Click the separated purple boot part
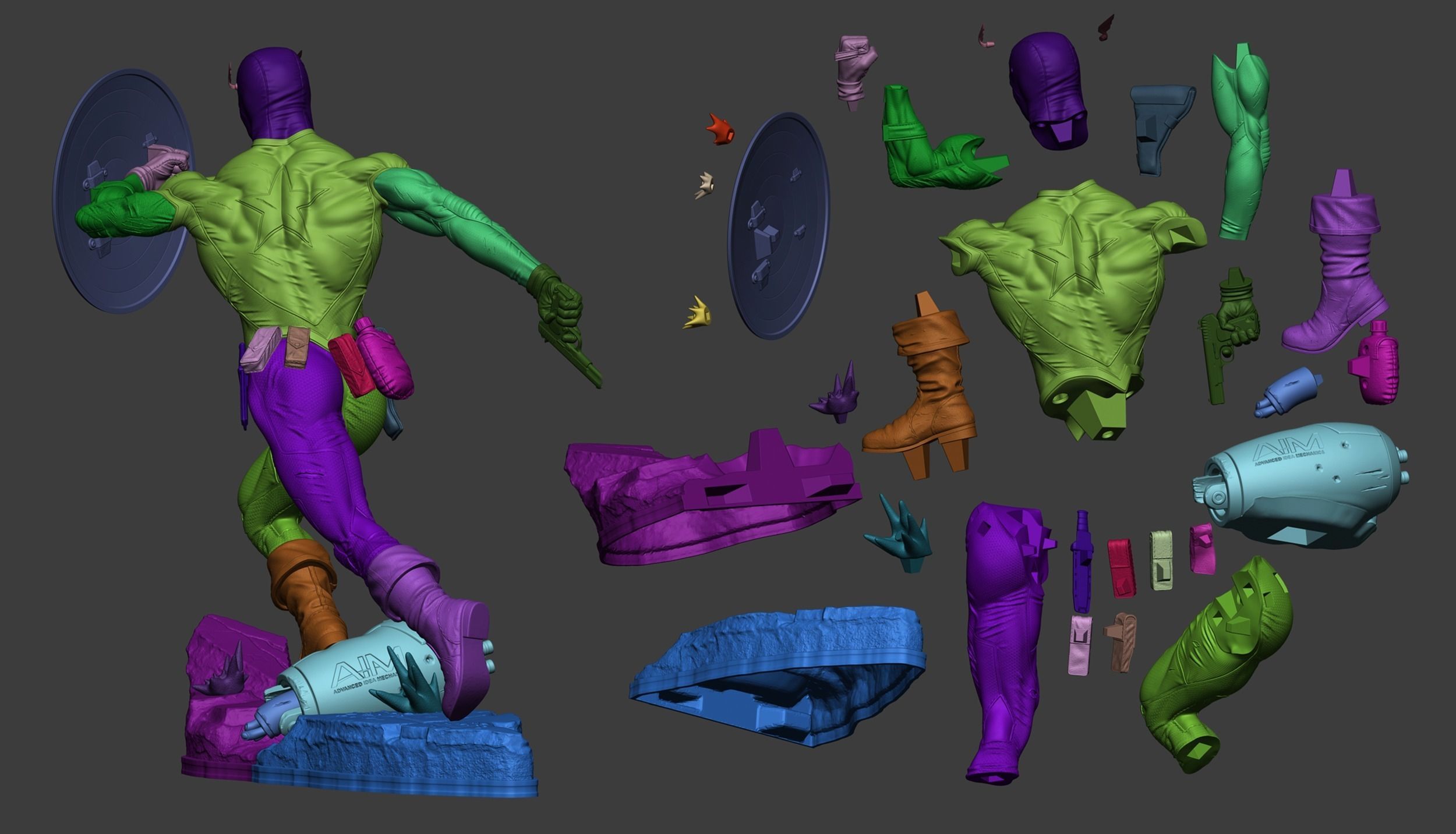 tap(1340, 274)
